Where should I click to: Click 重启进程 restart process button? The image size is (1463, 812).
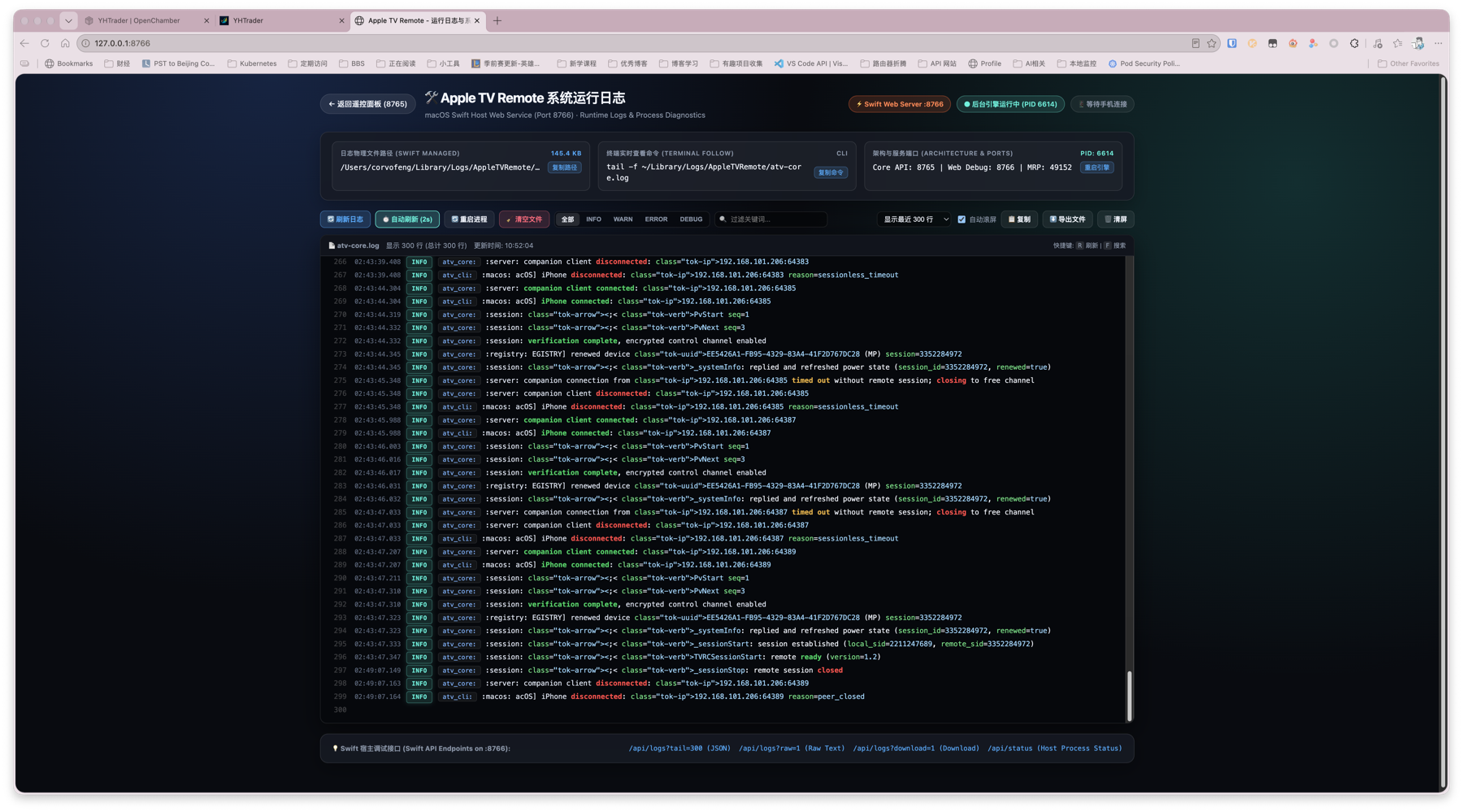click(469, 219)
